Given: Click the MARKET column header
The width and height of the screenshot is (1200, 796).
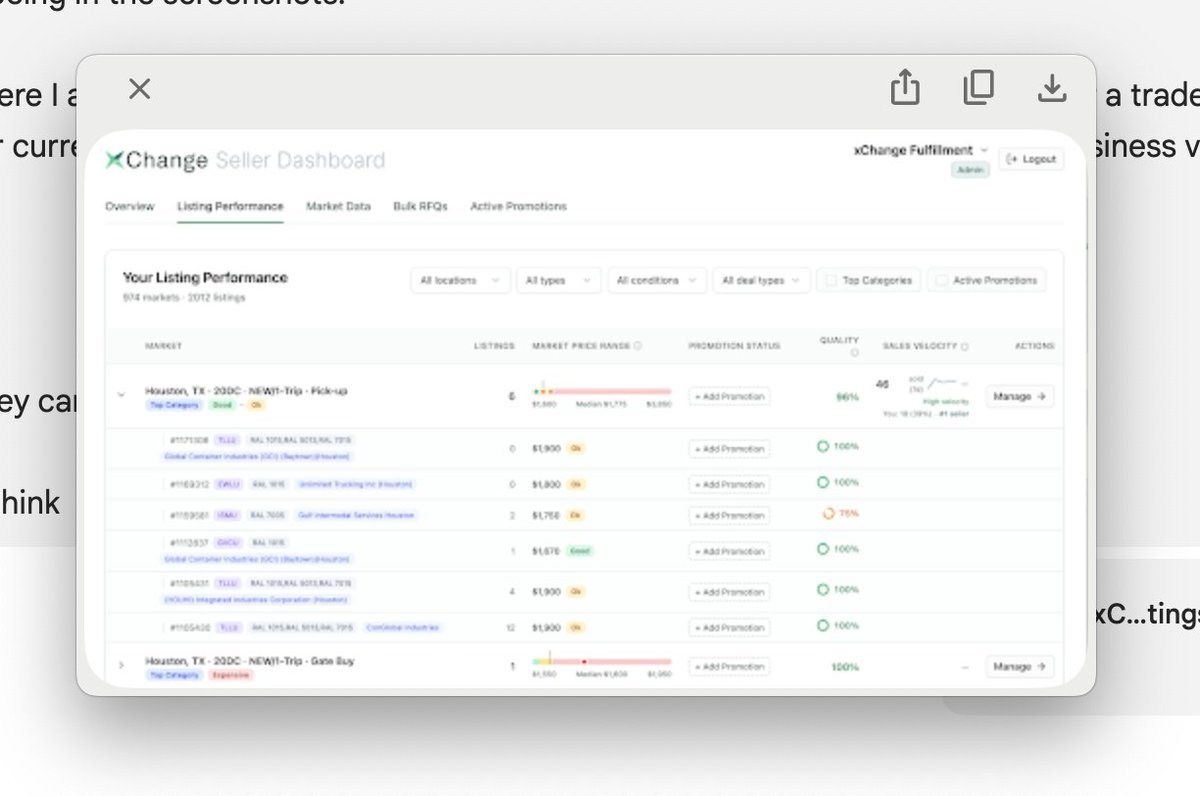Looking at the screenshot, I should tap(164, 346).
